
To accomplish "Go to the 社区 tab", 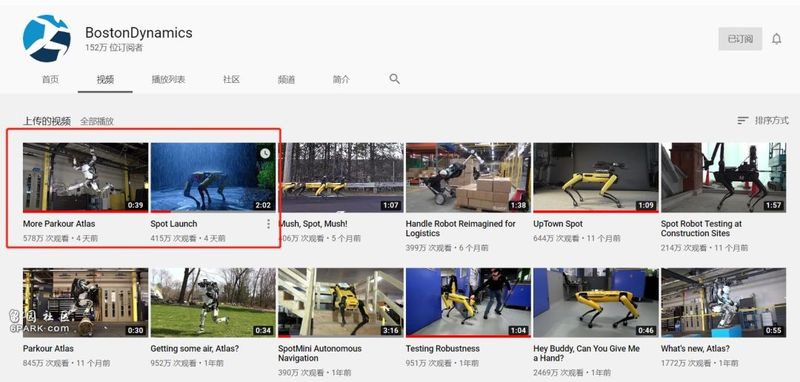I will click(231, 80).
